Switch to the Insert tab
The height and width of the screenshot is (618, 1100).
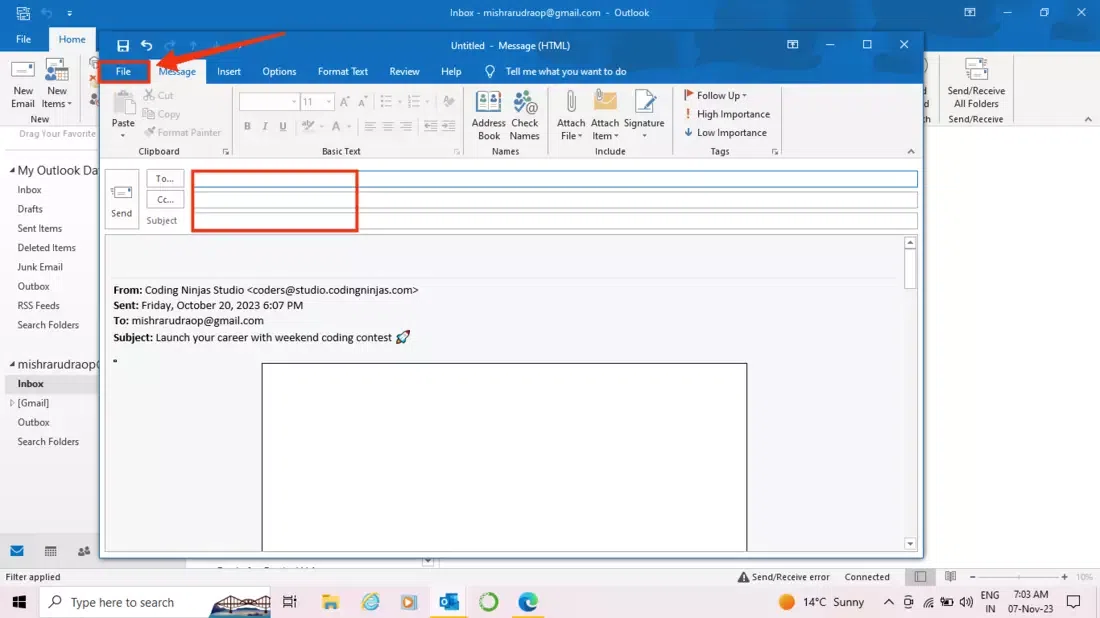[x=229, y=72]
